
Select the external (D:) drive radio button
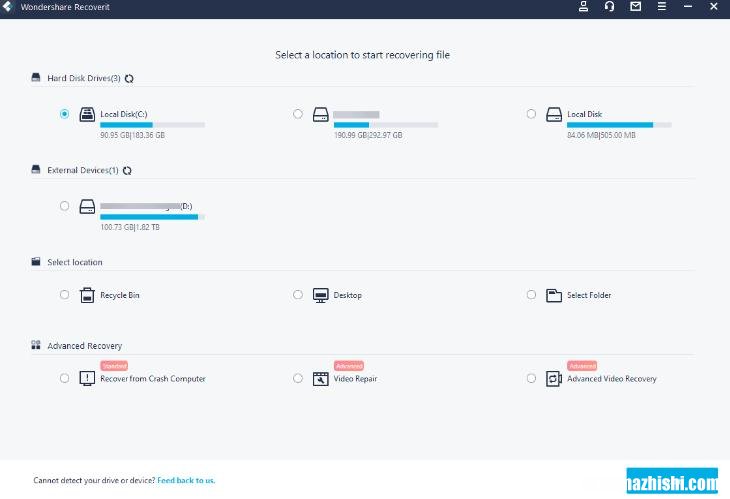coord(64,206)
